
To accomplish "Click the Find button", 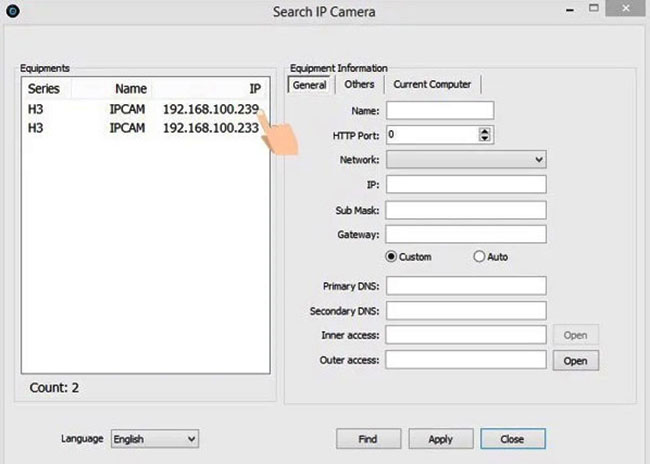I will (368, 439).
